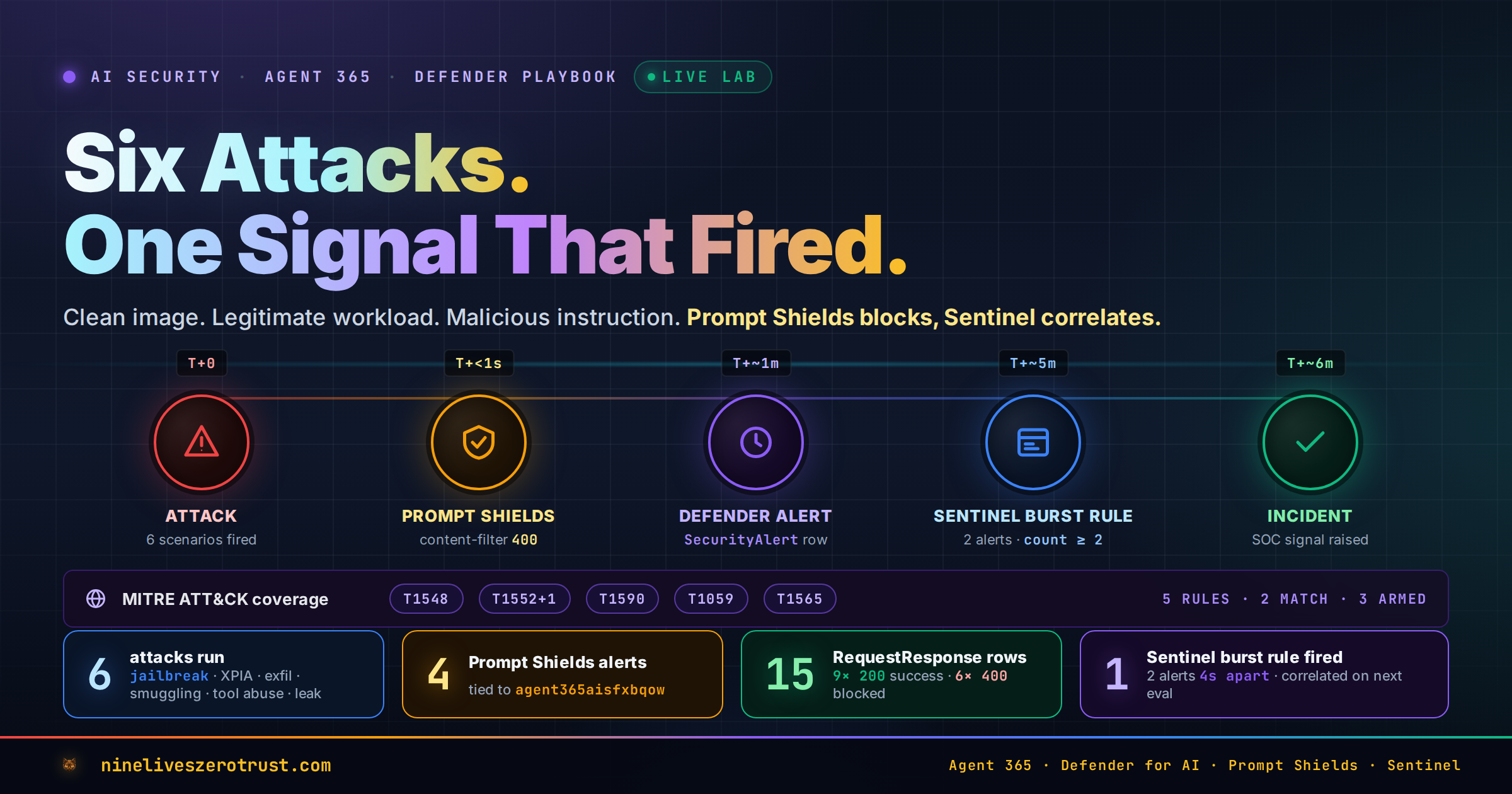Click the purple Defender Alert clock icon
This screenshot has width=1512, height=794.
pos(756,442)
